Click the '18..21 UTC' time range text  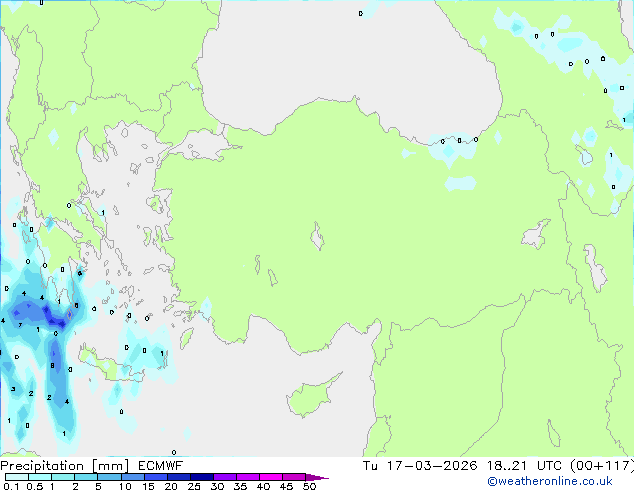coord(524,466)
